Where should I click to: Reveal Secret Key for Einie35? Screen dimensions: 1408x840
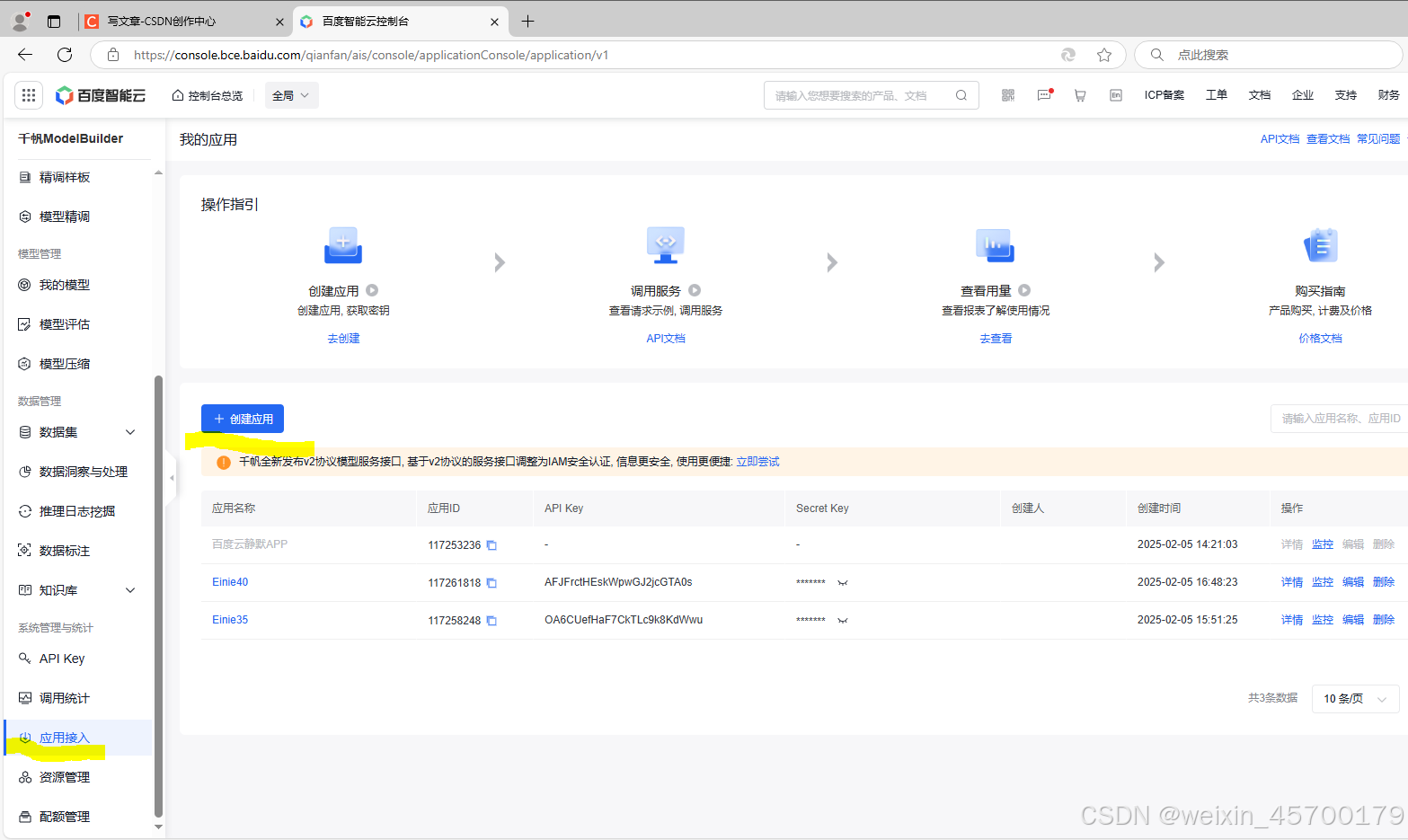pyautogui.click(x=843, y=621)
